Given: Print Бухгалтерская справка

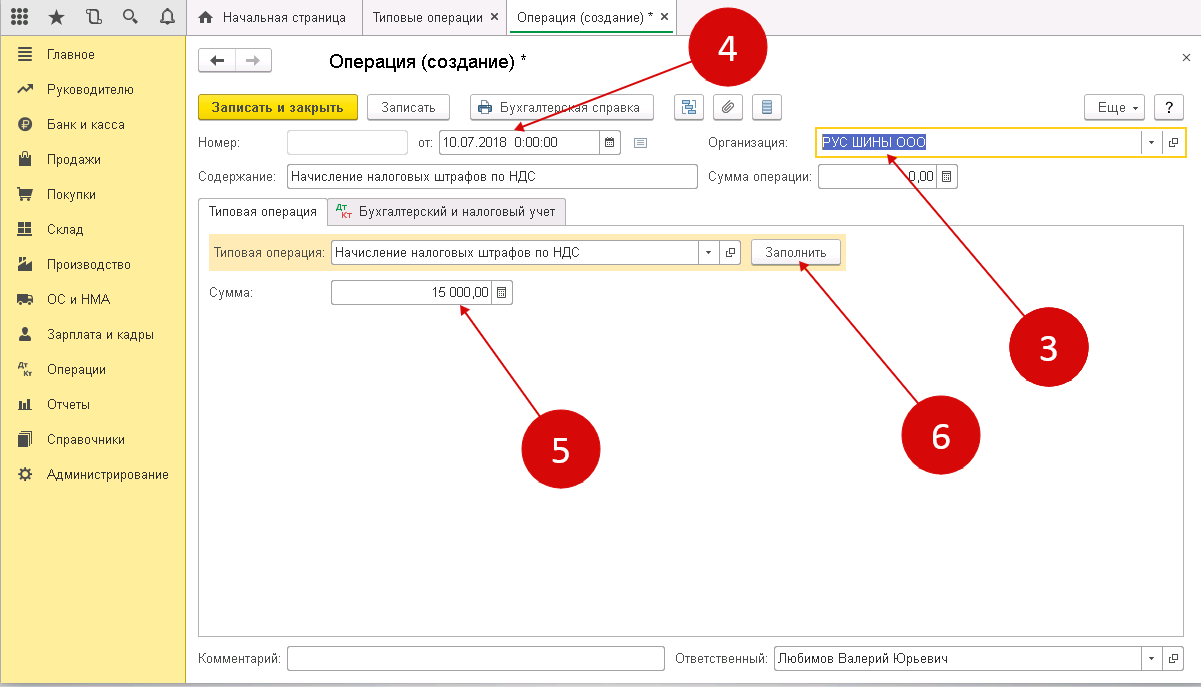Looking at the screenshot, I should (x=562, y=107).
